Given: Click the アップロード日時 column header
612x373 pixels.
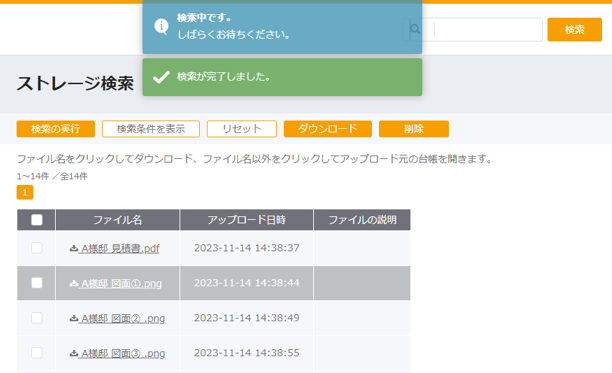Looking at the screenshot, I should point(247,220).
